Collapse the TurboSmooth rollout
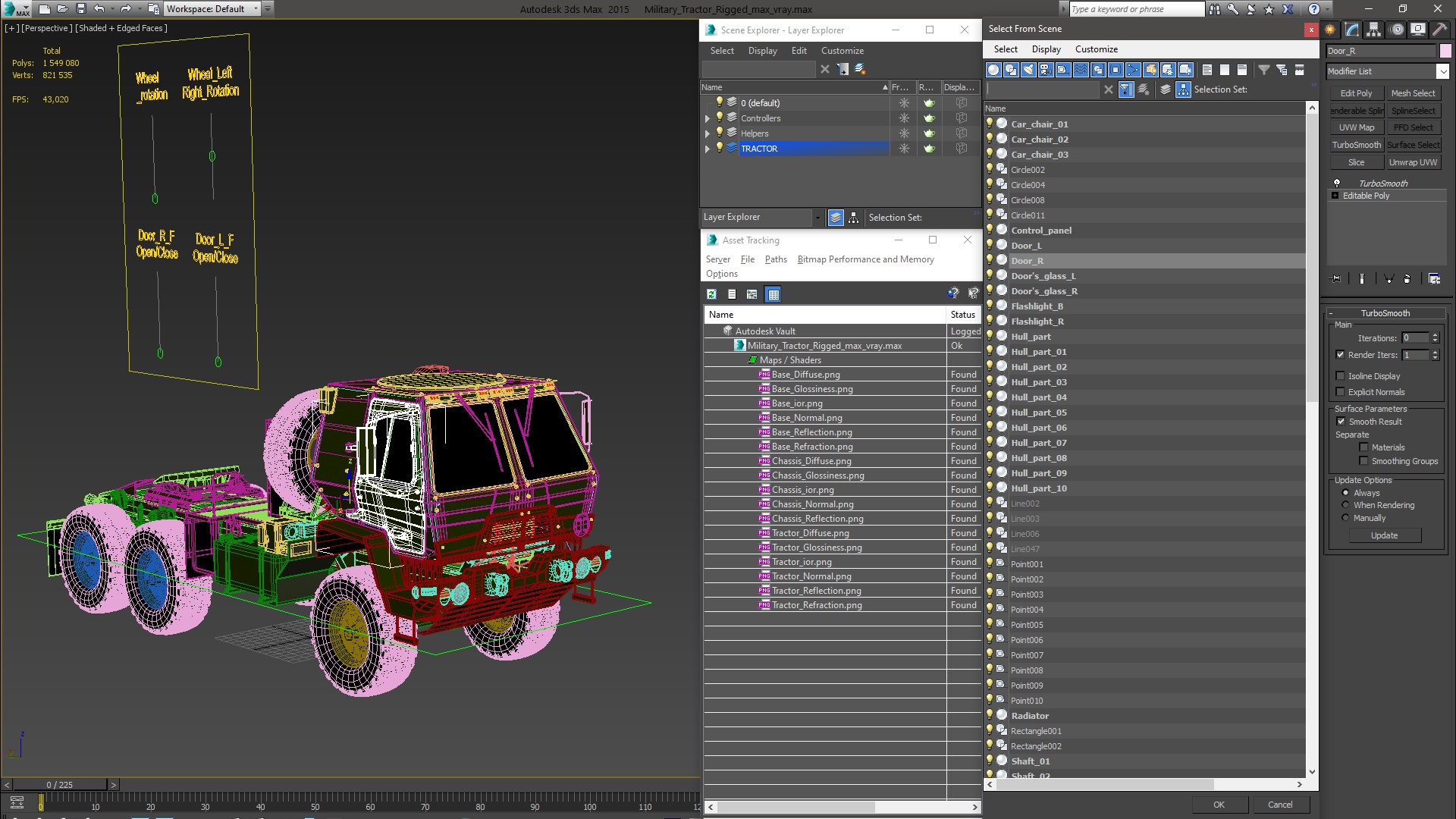This screenshot has width=1456, height=819. [1331, 313]
